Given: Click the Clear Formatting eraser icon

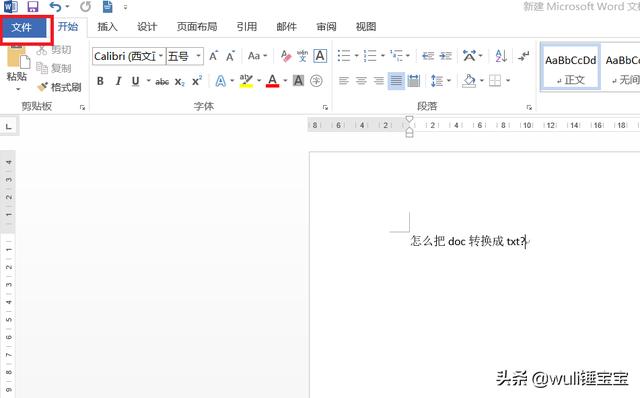Looking at the screenshot, I should pyautogui.click(x=286, y=56).
